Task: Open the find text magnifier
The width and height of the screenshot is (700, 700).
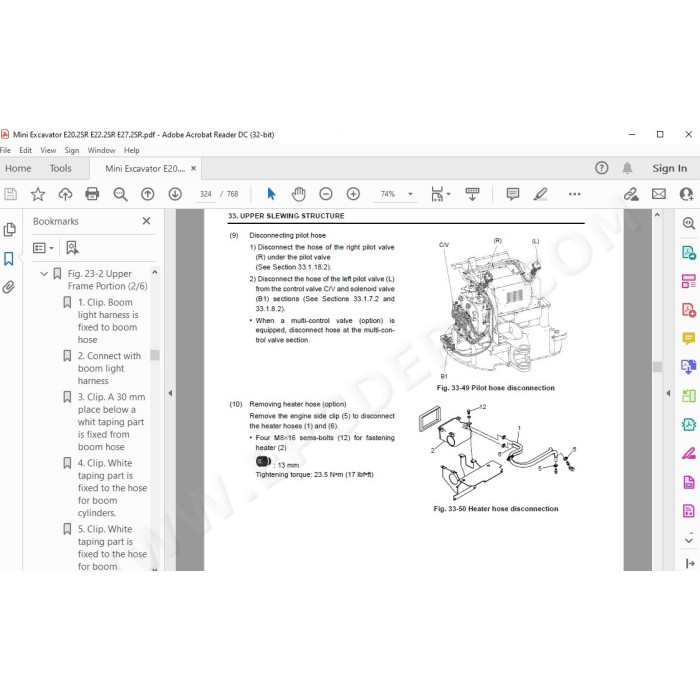Action: 120,194
